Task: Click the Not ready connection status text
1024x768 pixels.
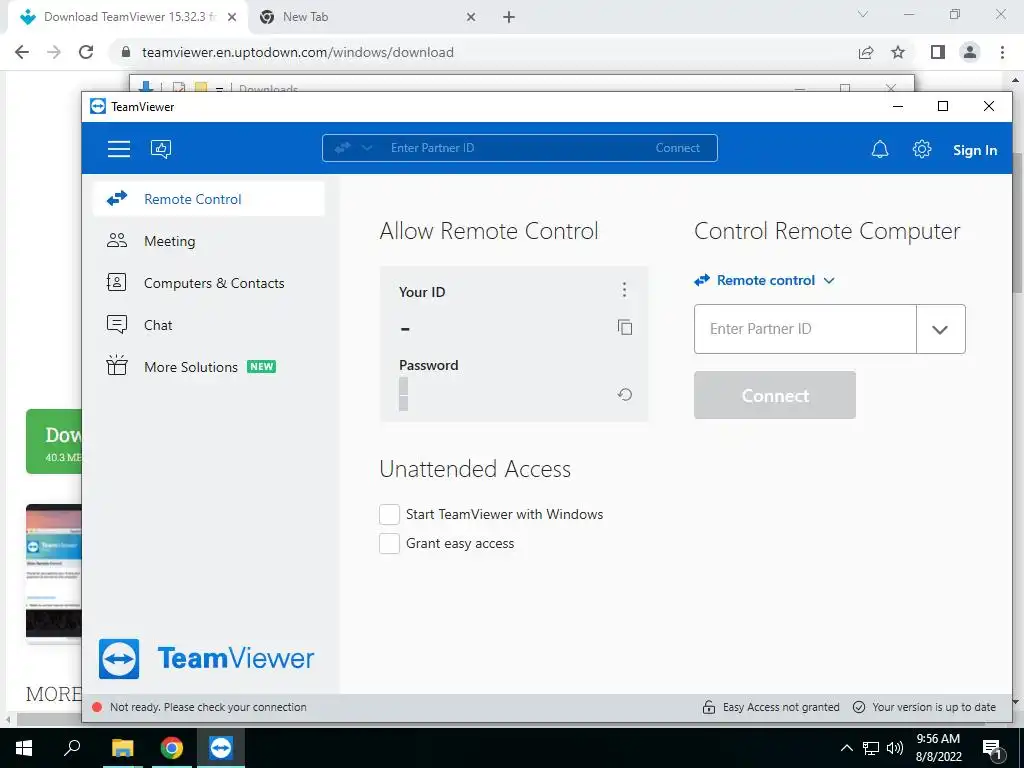Action: (208, 707)
